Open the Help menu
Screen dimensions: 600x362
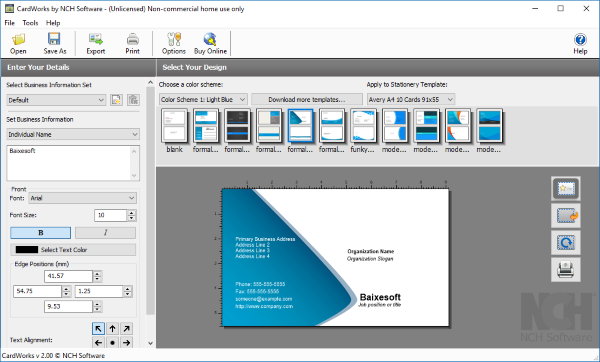pyautogui.click(x=53, y=23)
